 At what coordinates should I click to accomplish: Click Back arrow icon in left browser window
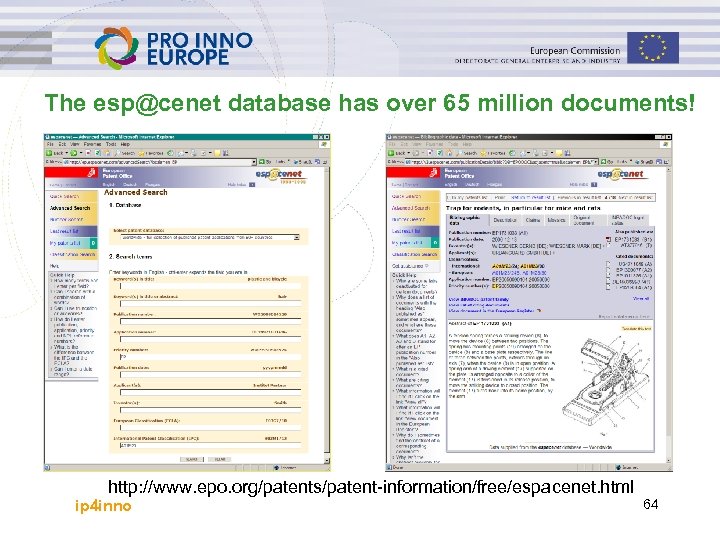[x=49, y=153]
